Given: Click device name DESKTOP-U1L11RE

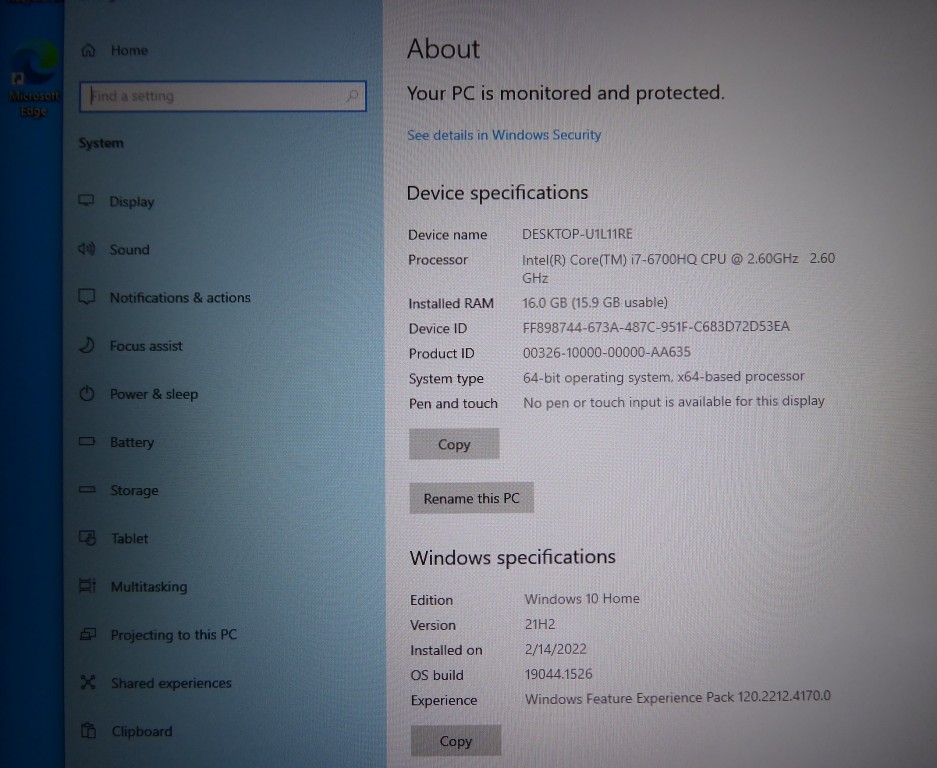Looking at the screenshot, I should [x=577, y=234].
